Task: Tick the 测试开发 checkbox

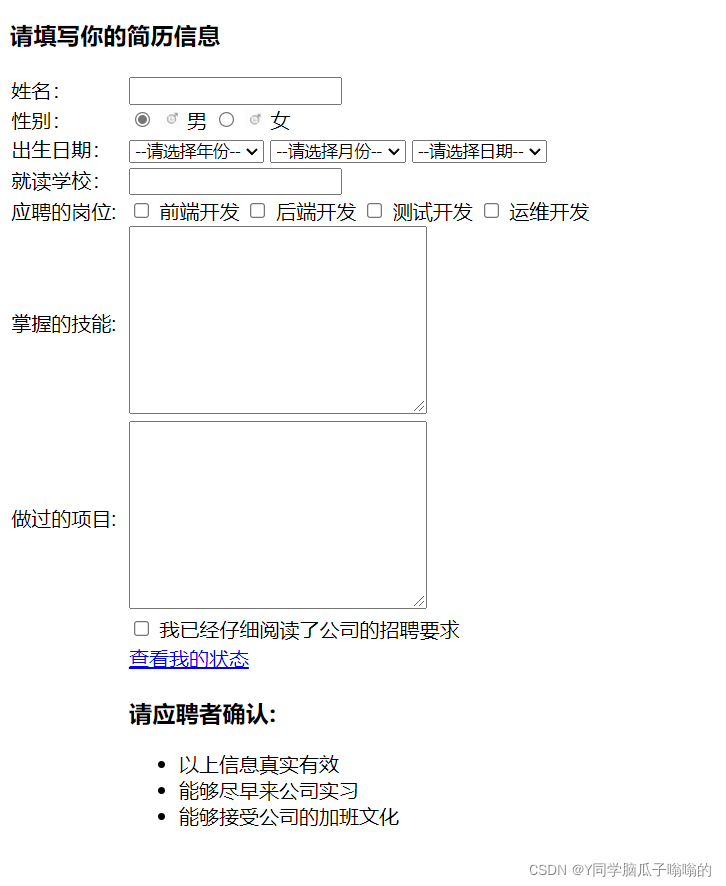Action: (375, 211)
